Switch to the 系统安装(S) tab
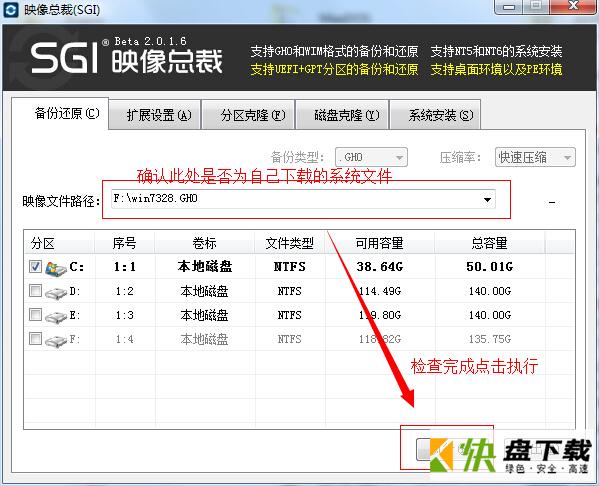The image size is (599, 486). (435, 115)
